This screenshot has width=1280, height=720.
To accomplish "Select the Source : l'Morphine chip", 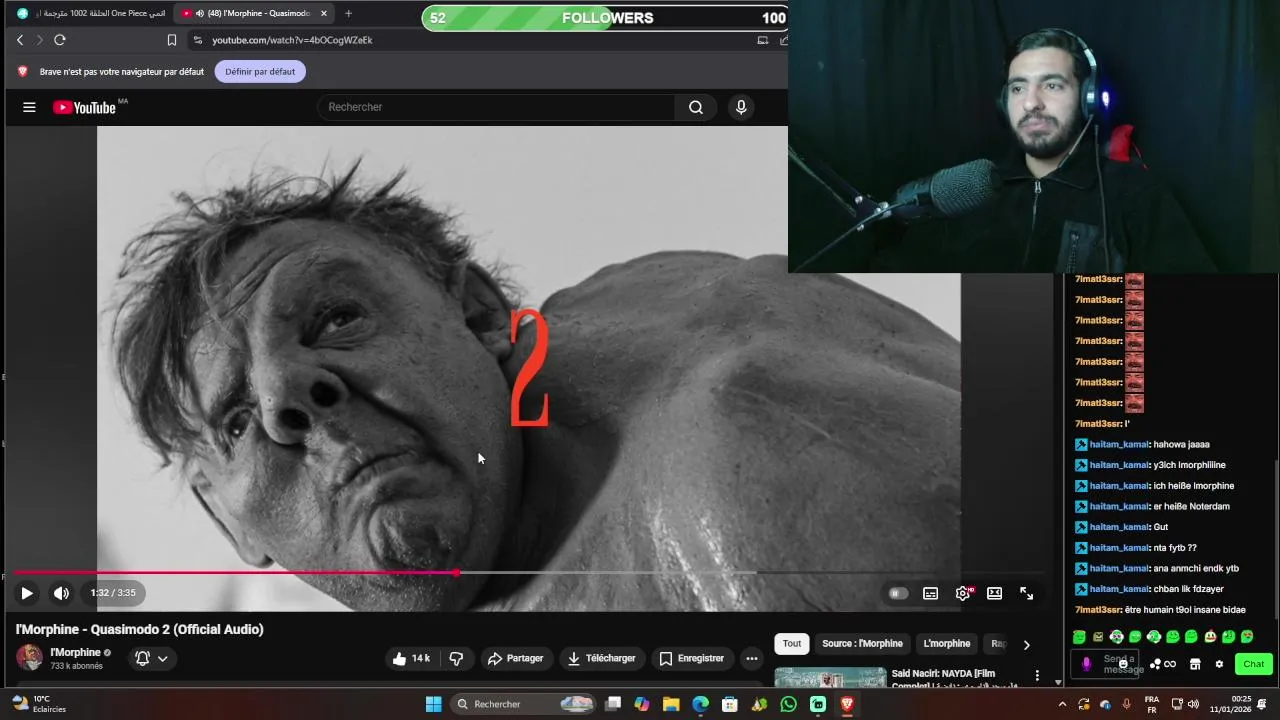I will click(x=862, y=644).
